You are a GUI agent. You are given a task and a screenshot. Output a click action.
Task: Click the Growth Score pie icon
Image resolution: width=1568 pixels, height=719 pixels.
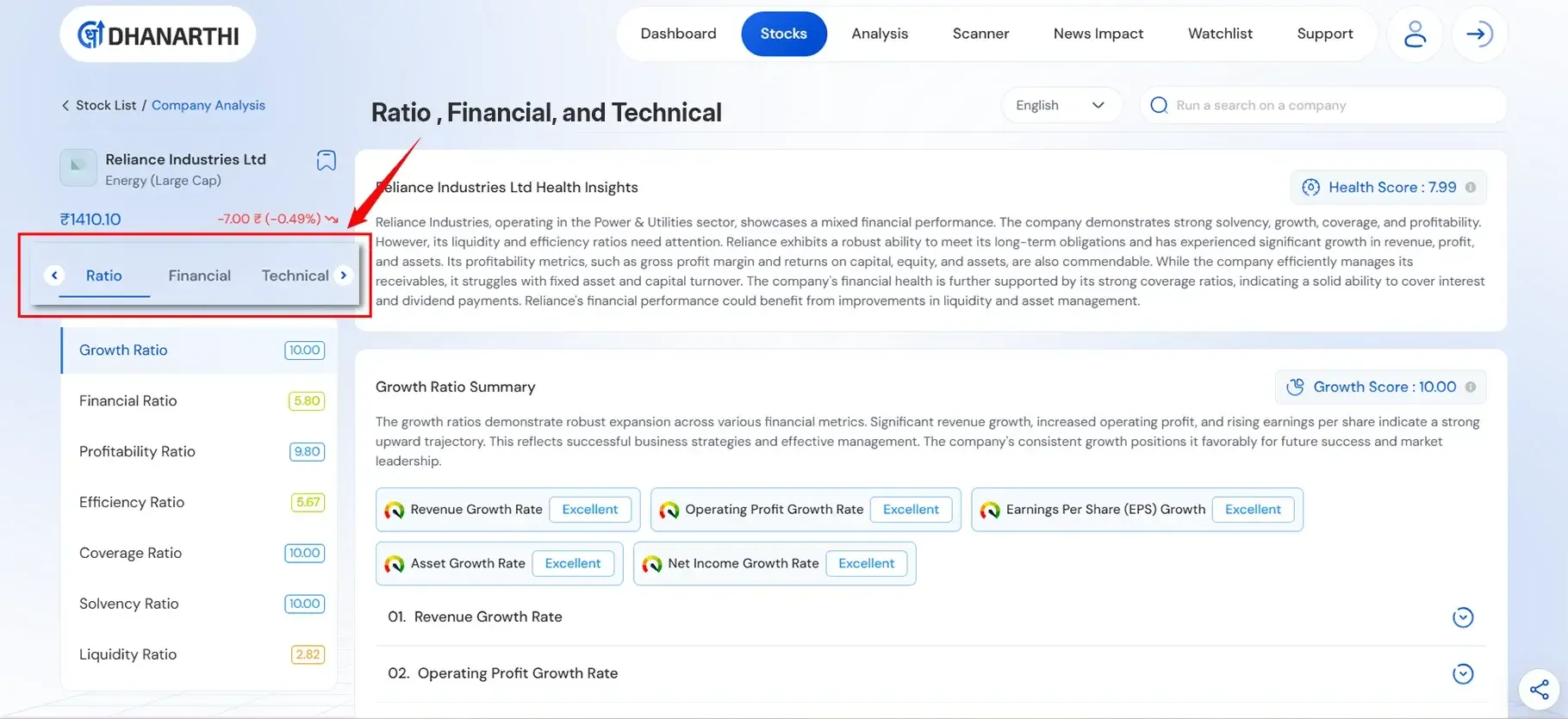click(1295, 387)
